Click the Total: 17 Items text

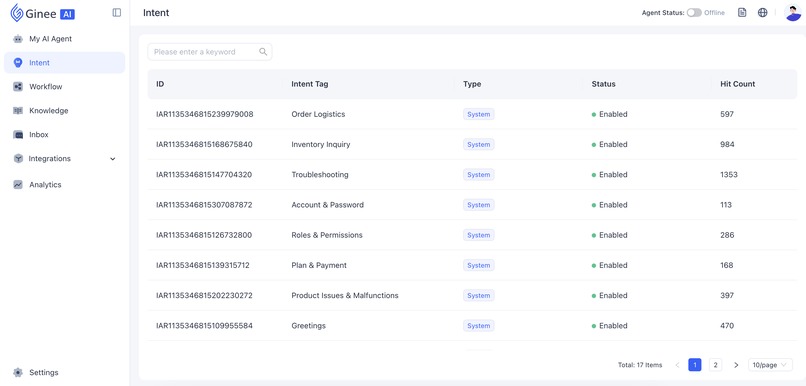click(640, 365)
